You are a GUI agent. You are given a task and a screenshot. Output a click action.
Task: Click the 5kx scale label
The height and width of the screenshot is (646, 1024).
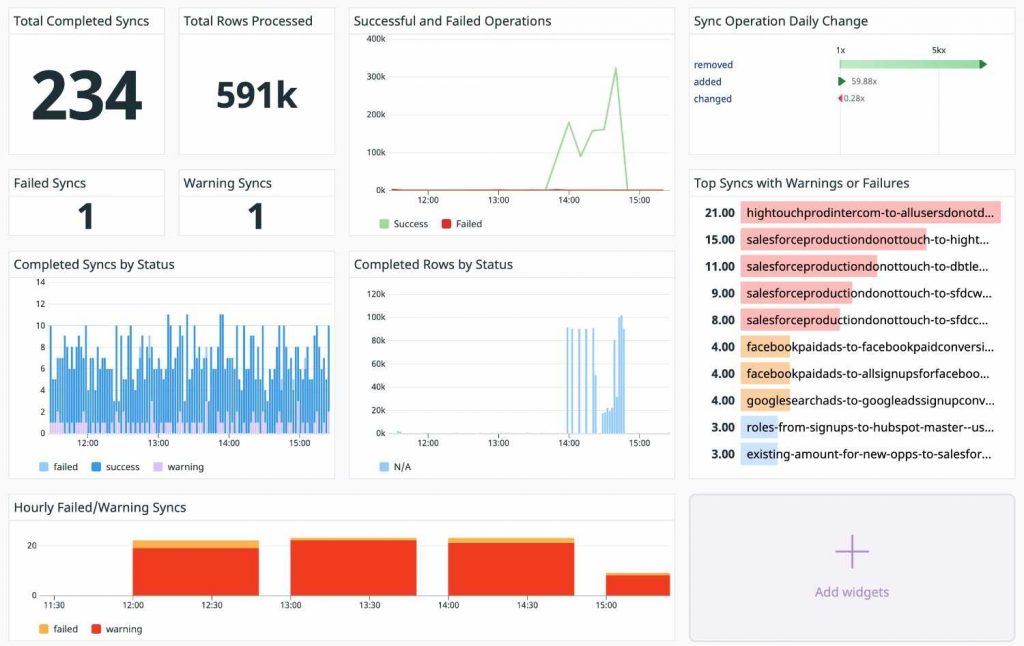[938, 48]
